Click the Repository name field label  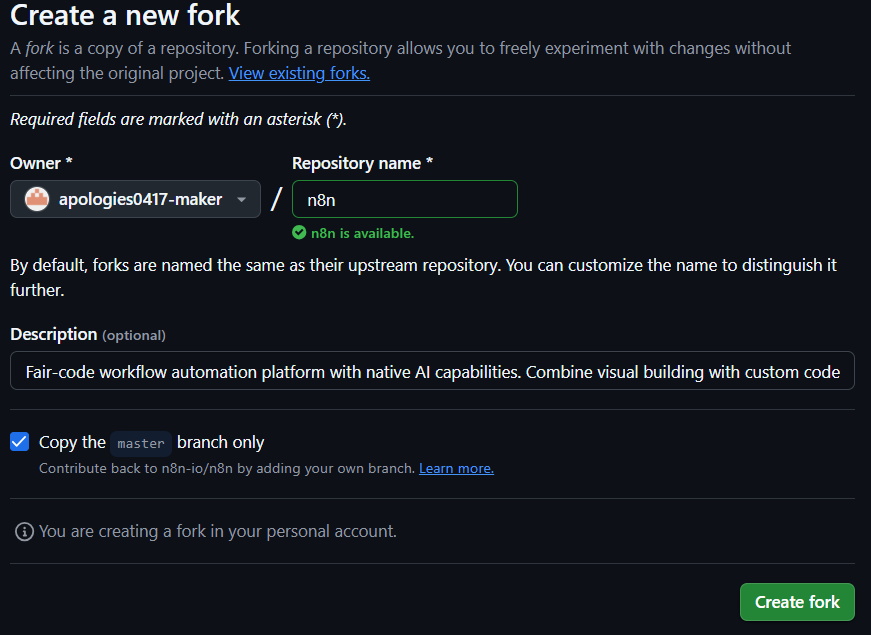(x=362, y=162)
